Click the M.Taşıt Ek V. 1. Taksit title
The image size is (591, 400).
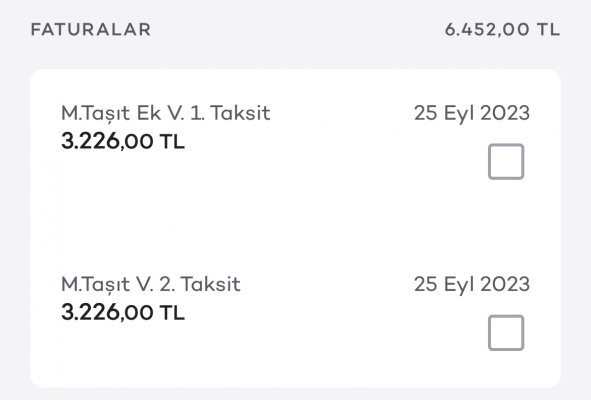pyautogui.click(x=166, y=113)
